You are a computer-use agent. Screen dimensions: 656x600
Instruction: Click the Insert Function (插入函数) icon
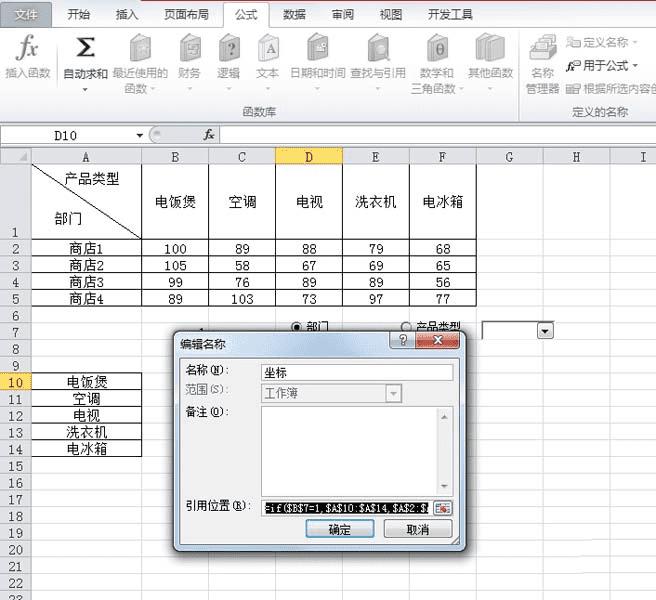[x=28, y=47]
